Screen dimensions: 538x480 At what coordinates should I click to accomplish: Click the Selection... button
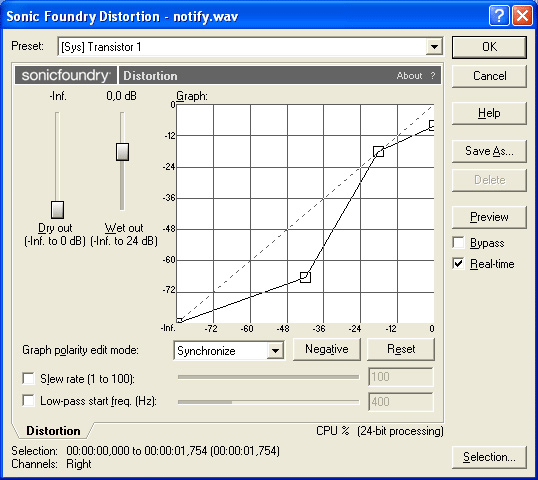pyautogui.click(x=489, y=457)
